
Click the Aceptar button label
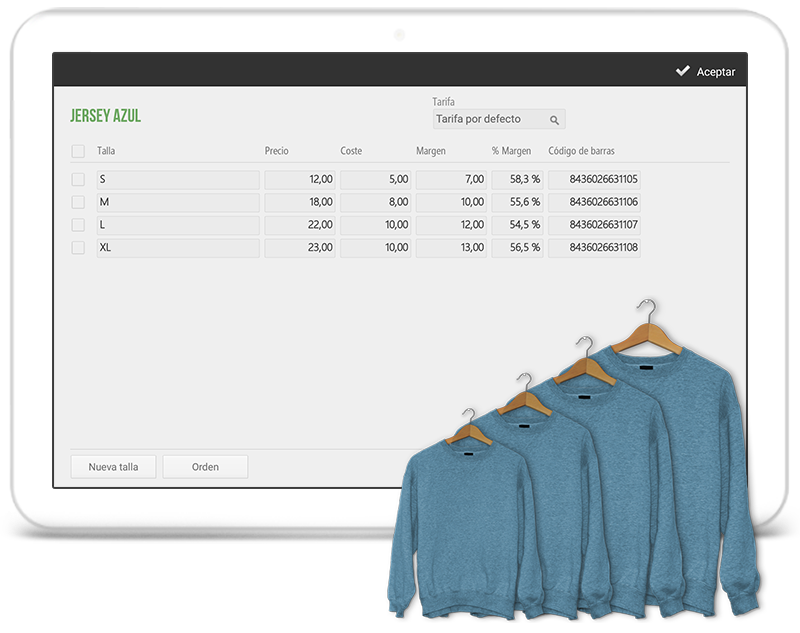(715, 72)
